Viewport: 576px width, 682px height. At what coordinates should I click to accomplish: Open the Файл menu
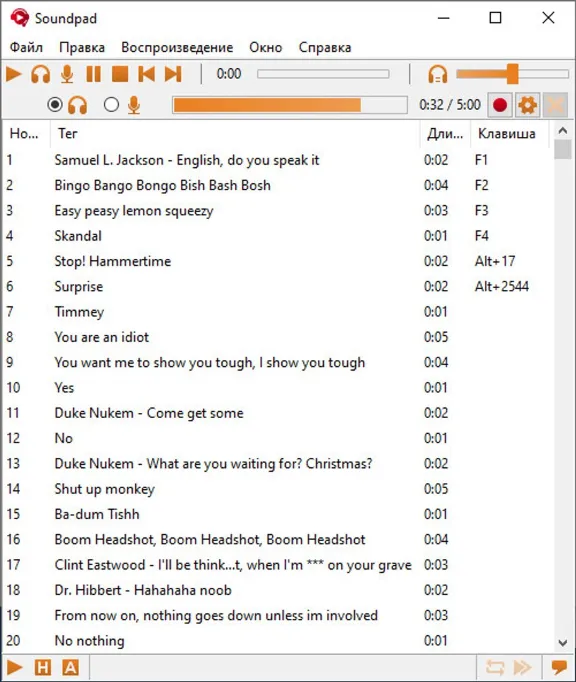[x=26, y=47]
